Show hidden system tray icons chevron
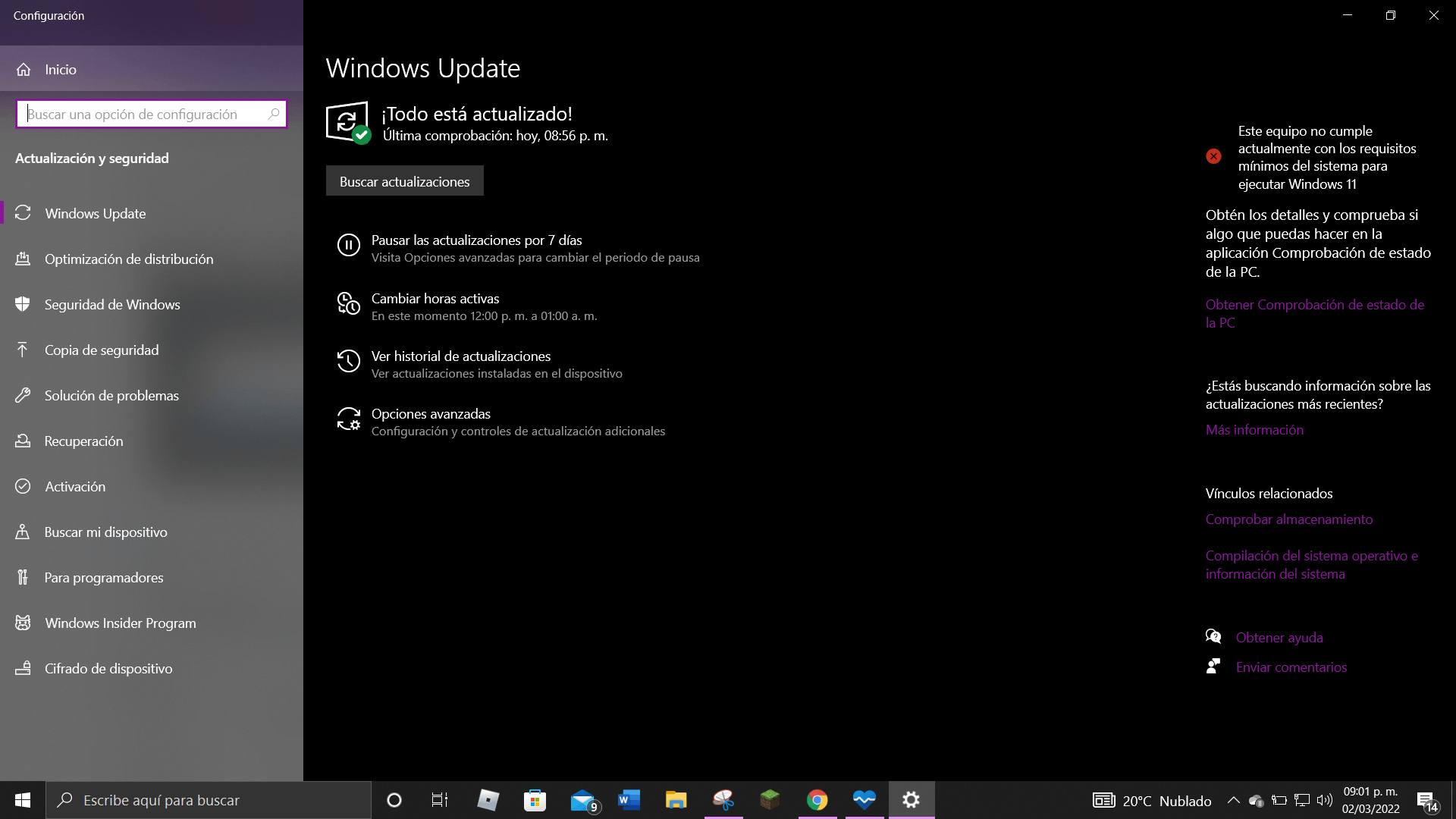1456x819 pixels. [x=1233, y=800]
